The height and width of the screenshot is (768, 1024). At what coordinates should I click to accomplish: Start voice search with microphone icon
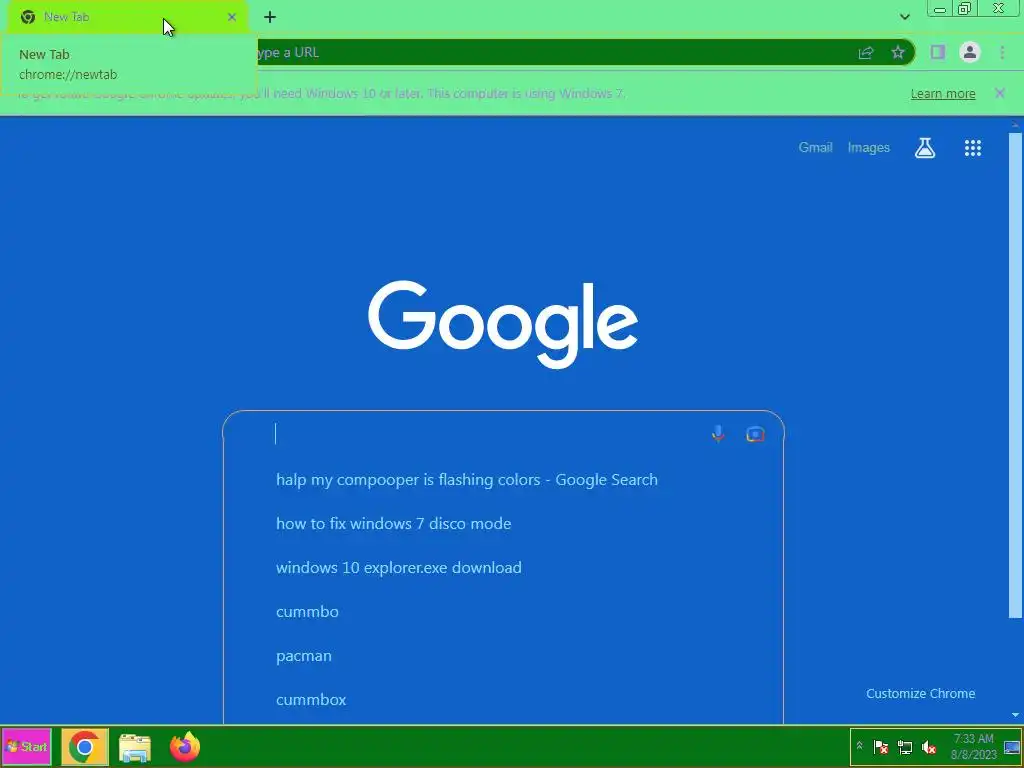(718, 434)
